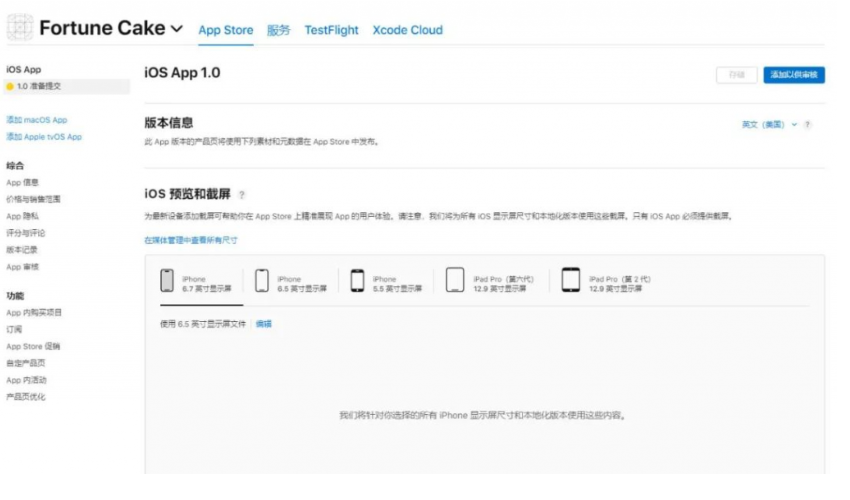Open 自定产品页 in the sidebar
The width and height of the screenshot is (850, 500).
(25, 363)
